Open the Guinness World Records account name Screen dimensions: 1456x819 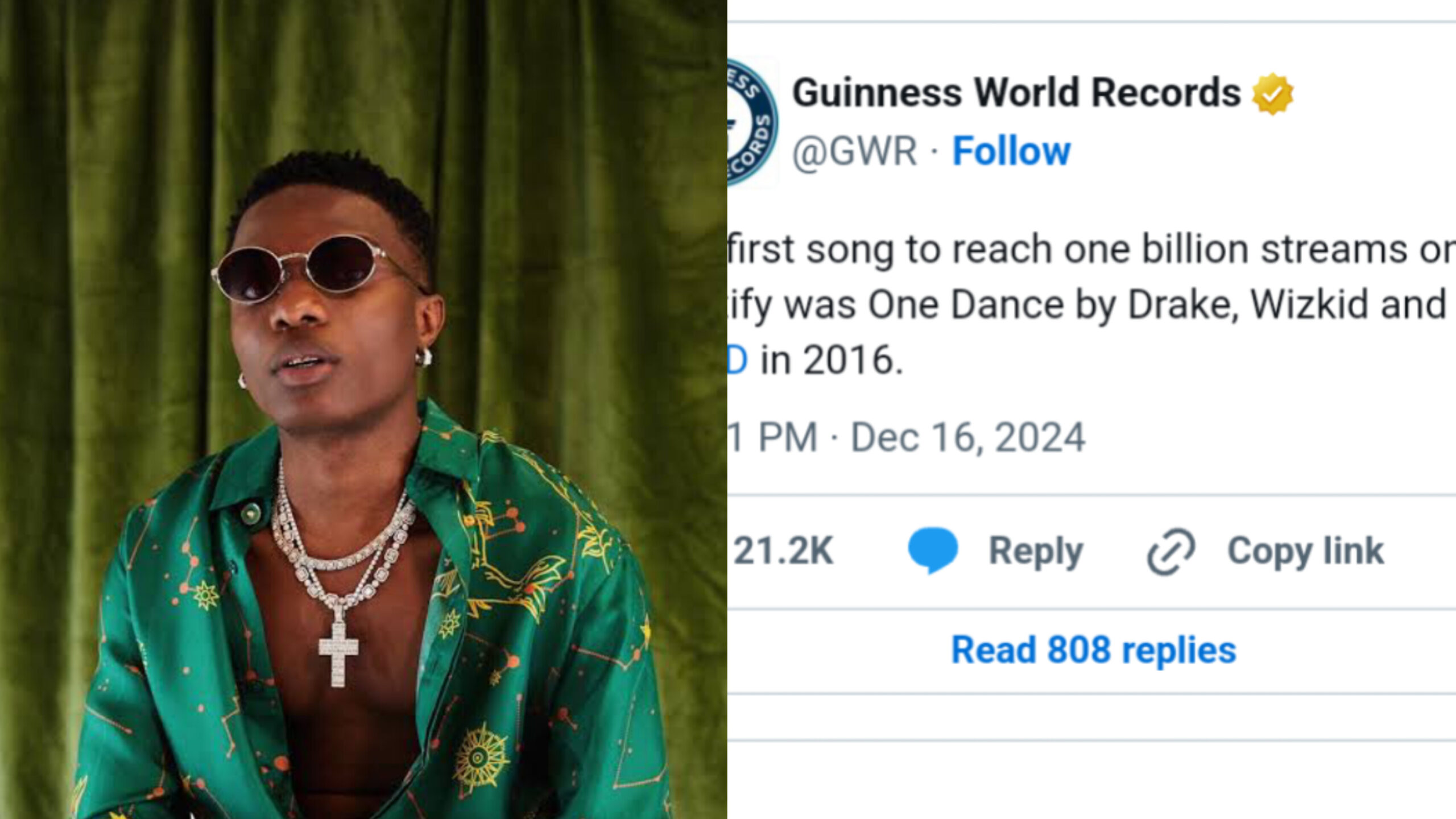tap(1016, 93)
